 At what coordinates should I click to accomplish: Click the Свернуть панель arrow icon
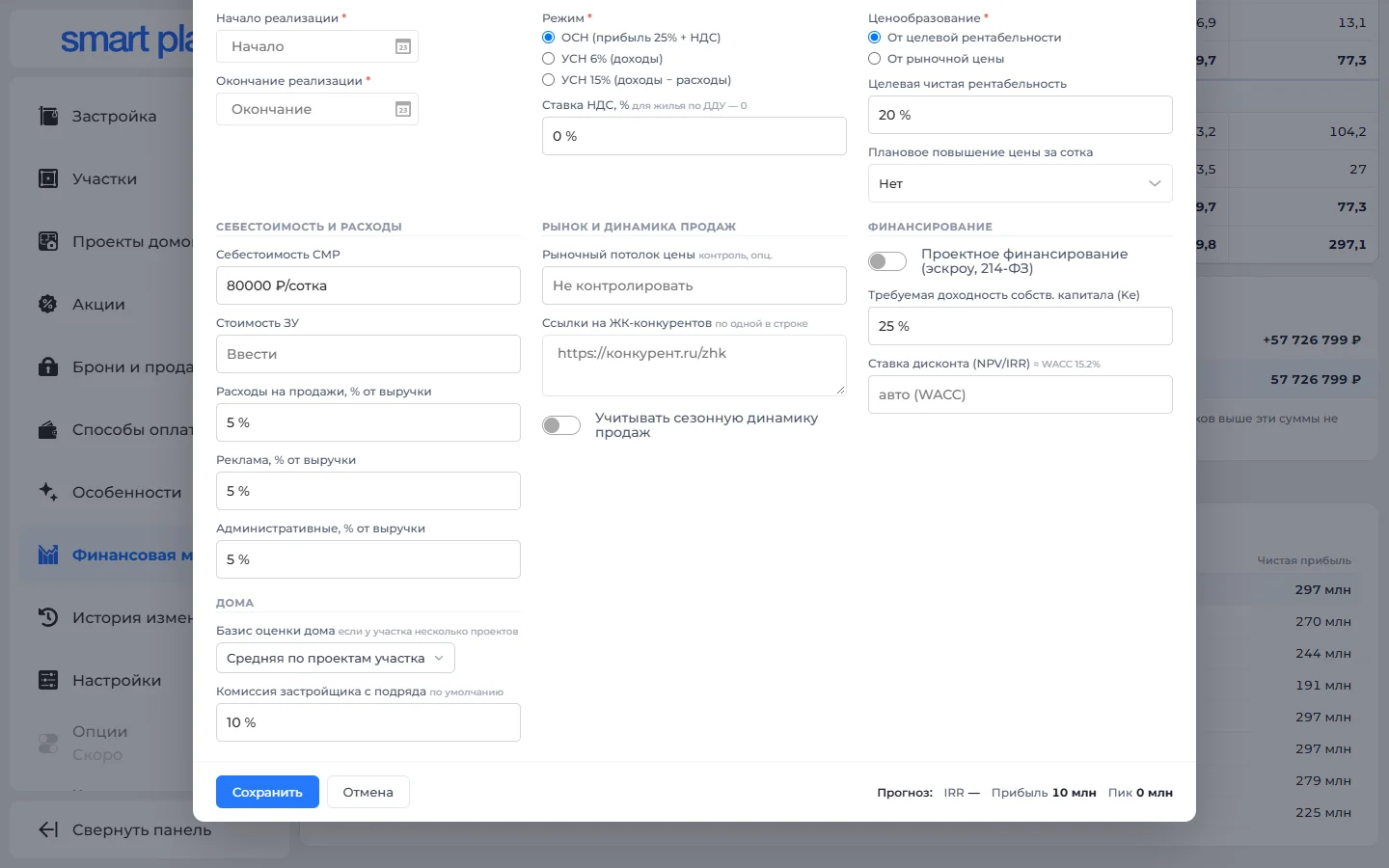pyautogui.click(x=48, y=829)
